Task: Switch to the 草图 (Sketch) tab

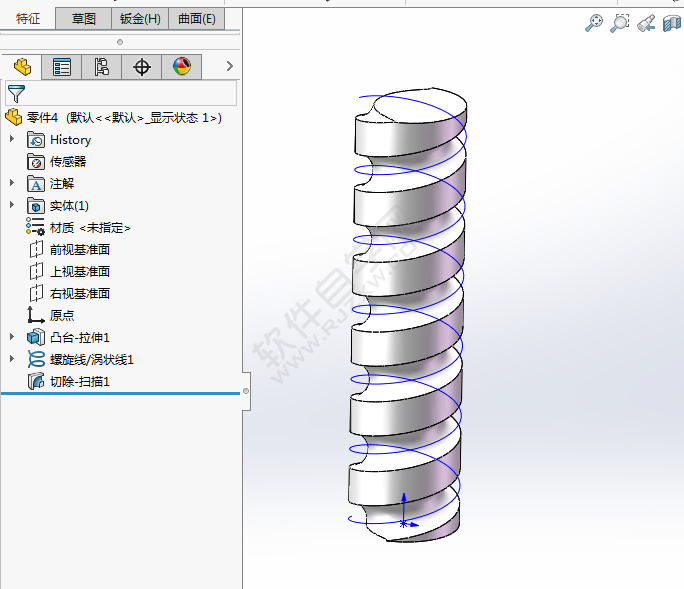Action: point(83,19)
